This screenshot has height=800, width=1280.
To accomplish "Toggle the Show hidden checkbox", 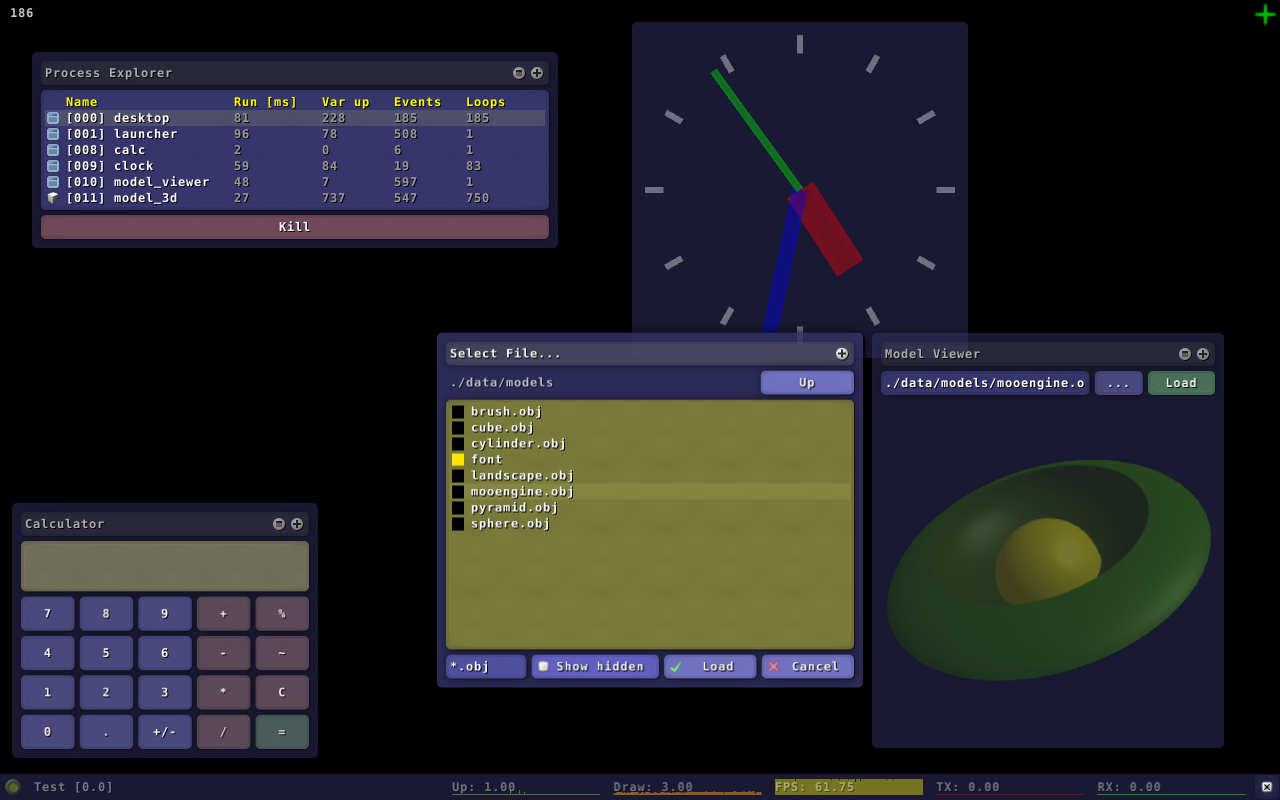I will [x=544, y=666].
